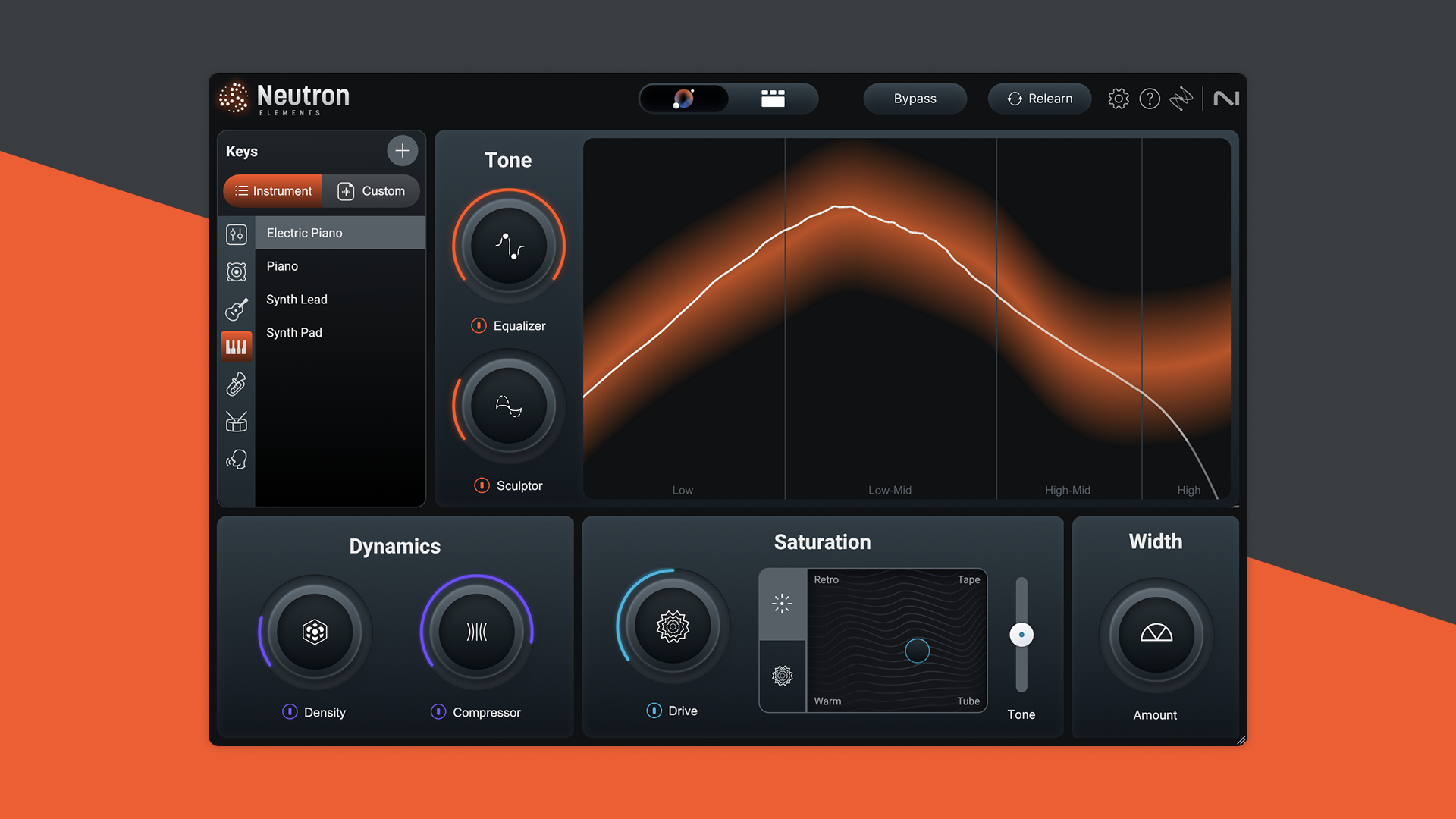Toggle the Equalizer power button
The image size is (1456, 819).
click(479, 325)
